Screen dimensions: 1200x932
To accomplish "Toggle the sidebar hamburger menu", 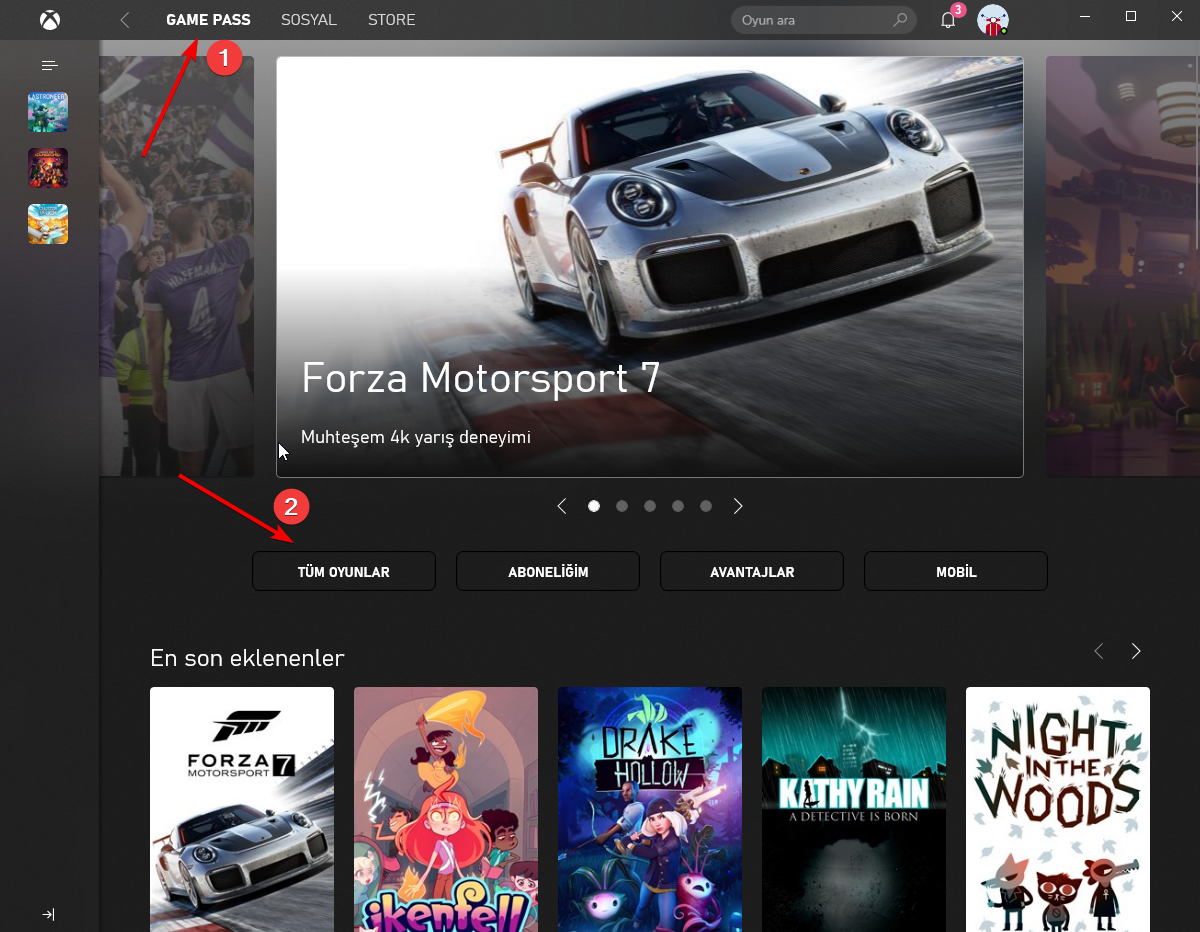I will (49, 65).
